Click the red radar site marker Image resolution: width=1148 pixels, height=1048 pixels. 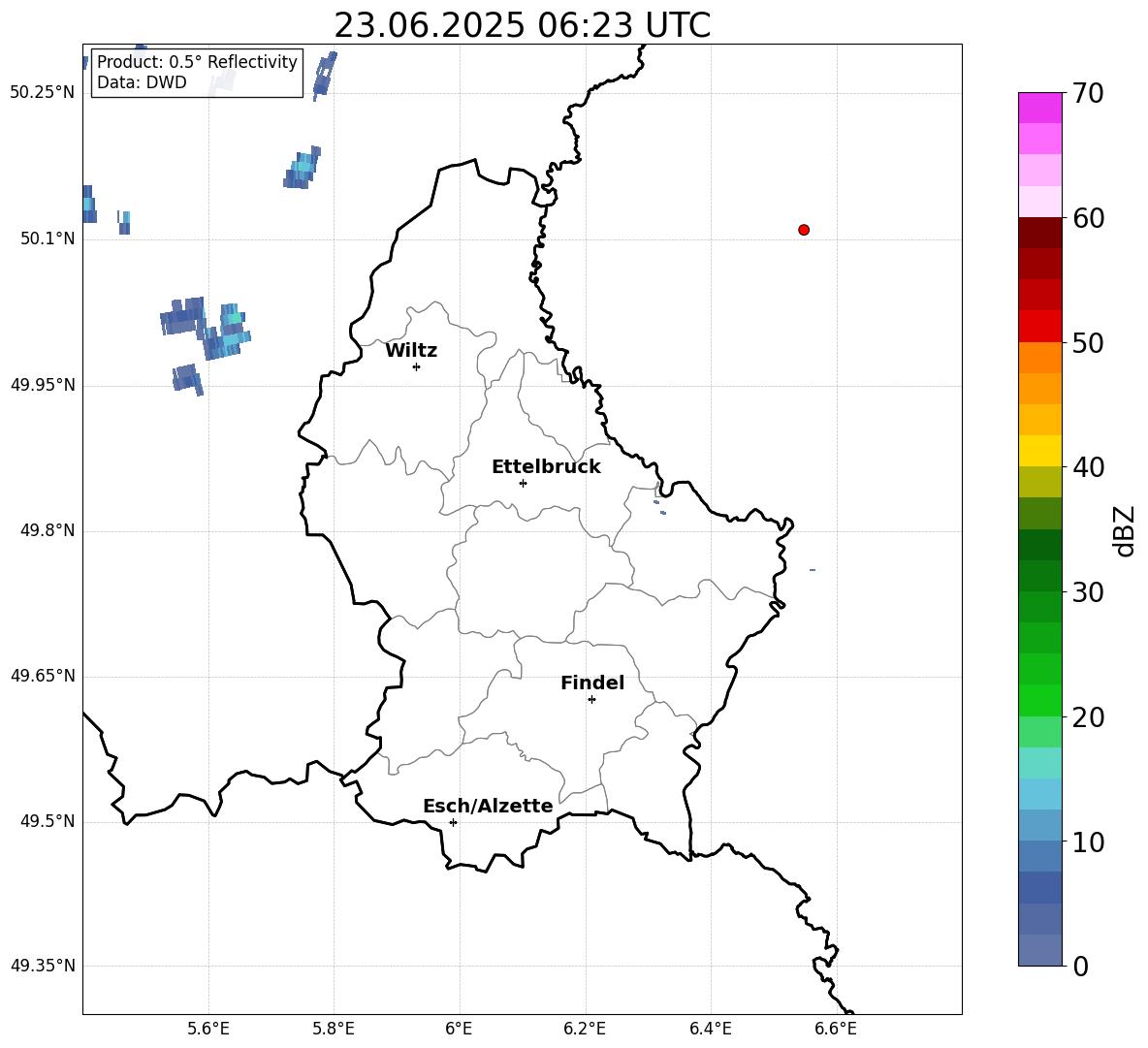pyautogui.click(x=804, y=230)
